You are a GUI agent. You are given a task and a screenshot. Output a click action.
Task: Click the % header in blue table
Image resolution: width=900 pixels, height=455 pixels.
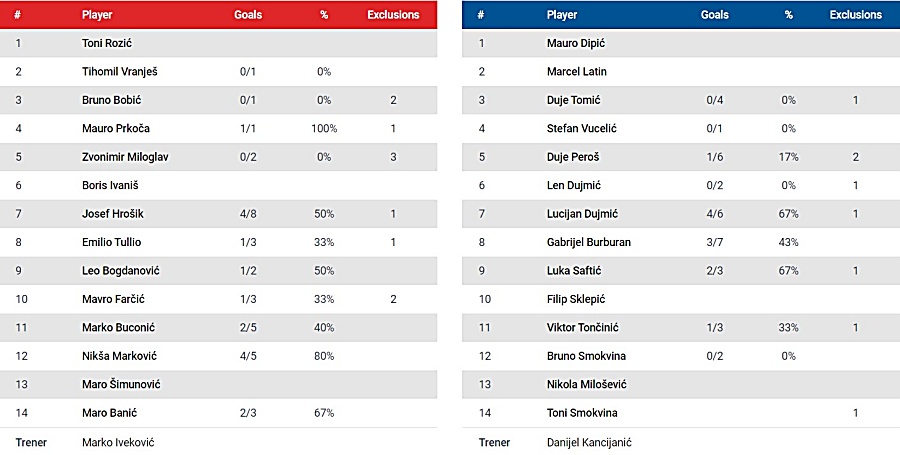(x=788, y=15)
